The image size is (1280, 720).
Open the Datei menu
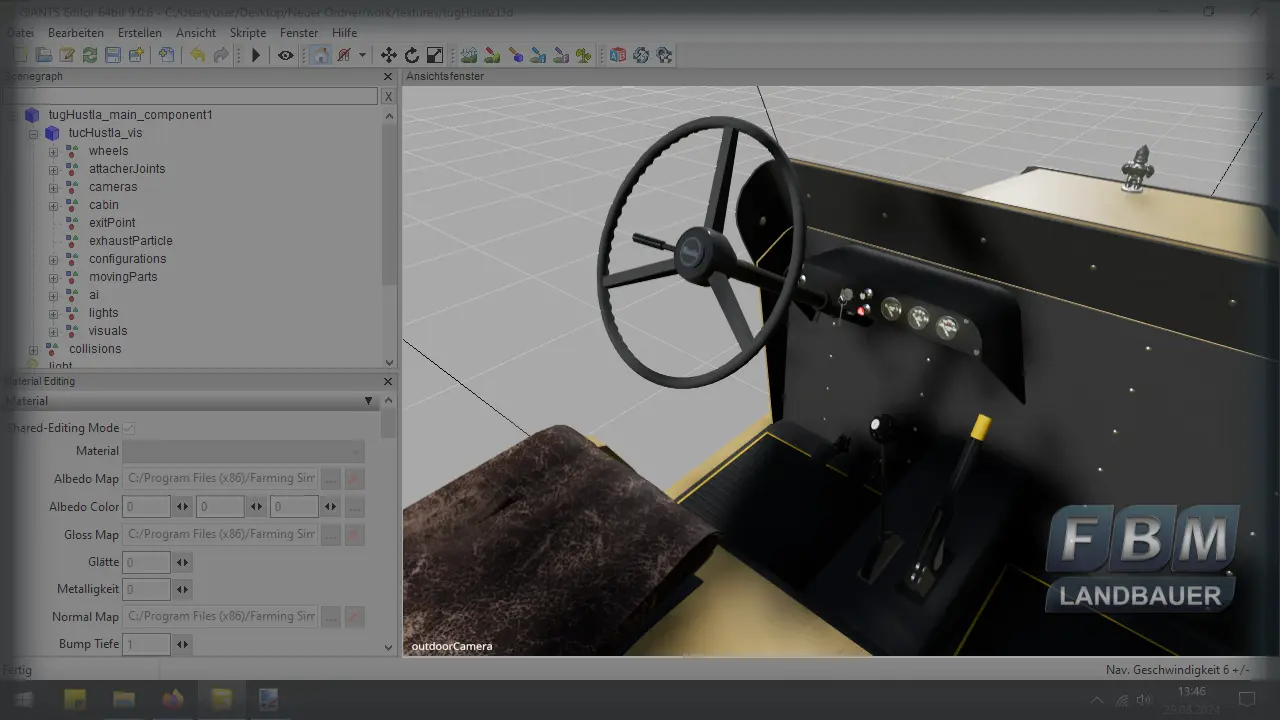(20, 33)
